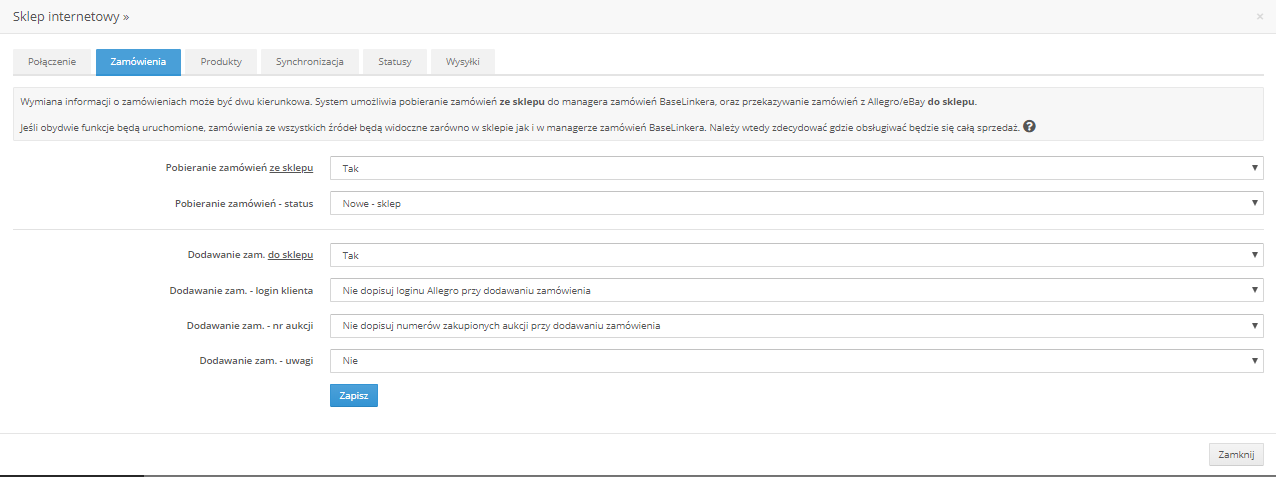Click the blue Zapisz button
1276x477 pixels.
353,396
